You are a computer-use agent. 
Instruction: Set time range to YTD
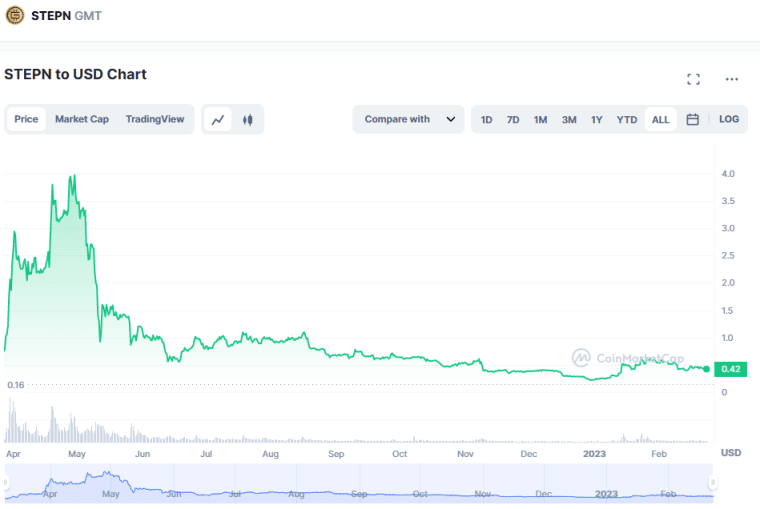point(627,120)
